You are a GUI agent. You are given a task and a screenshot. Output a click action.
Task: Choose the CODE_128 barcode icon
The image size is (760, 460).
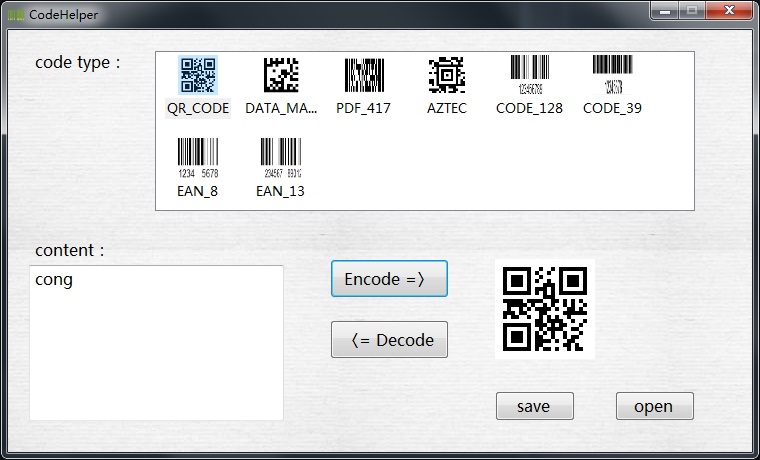530,74
